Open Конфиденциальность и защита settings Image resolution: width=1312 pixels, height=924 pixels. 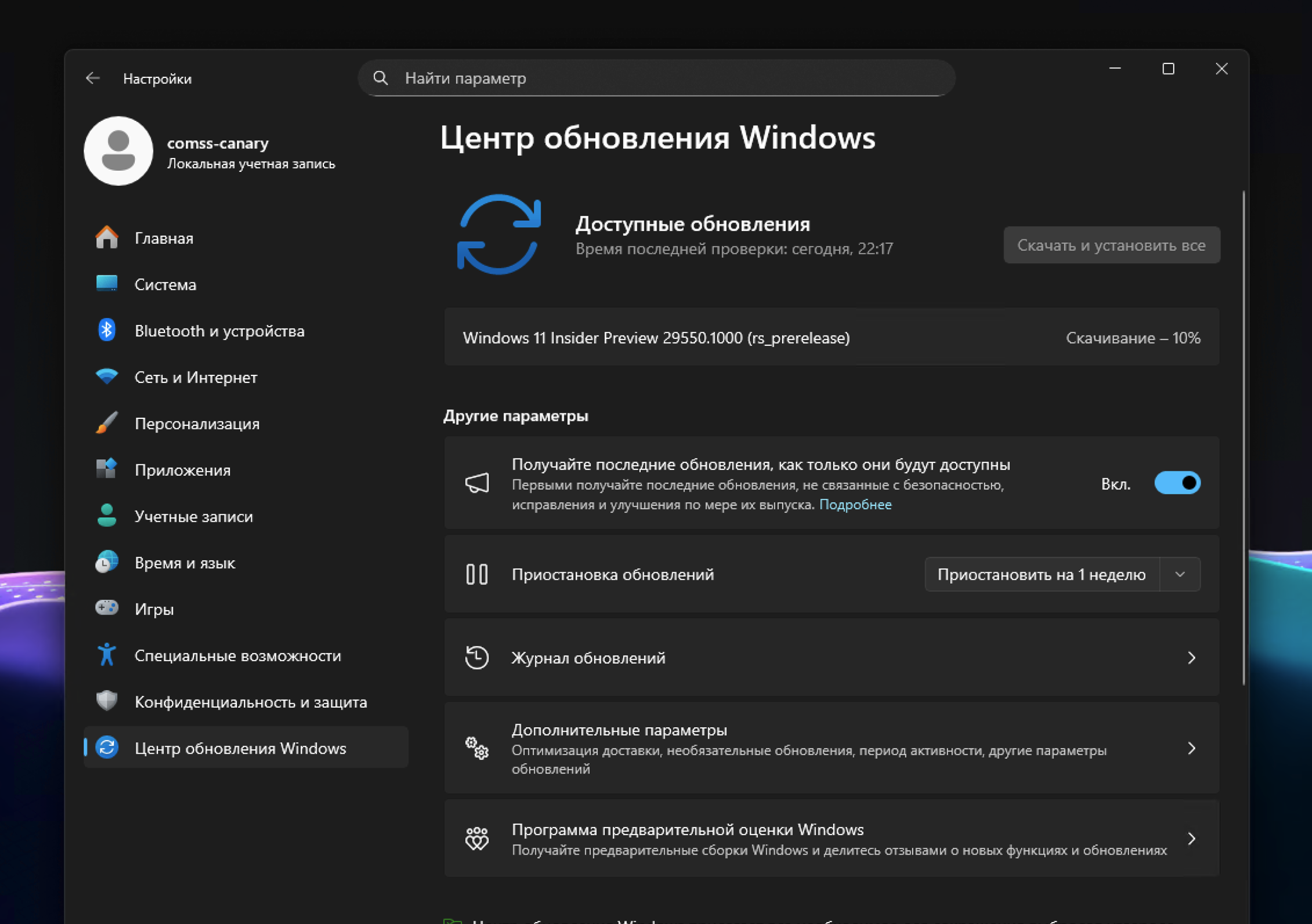coord(251,702)
